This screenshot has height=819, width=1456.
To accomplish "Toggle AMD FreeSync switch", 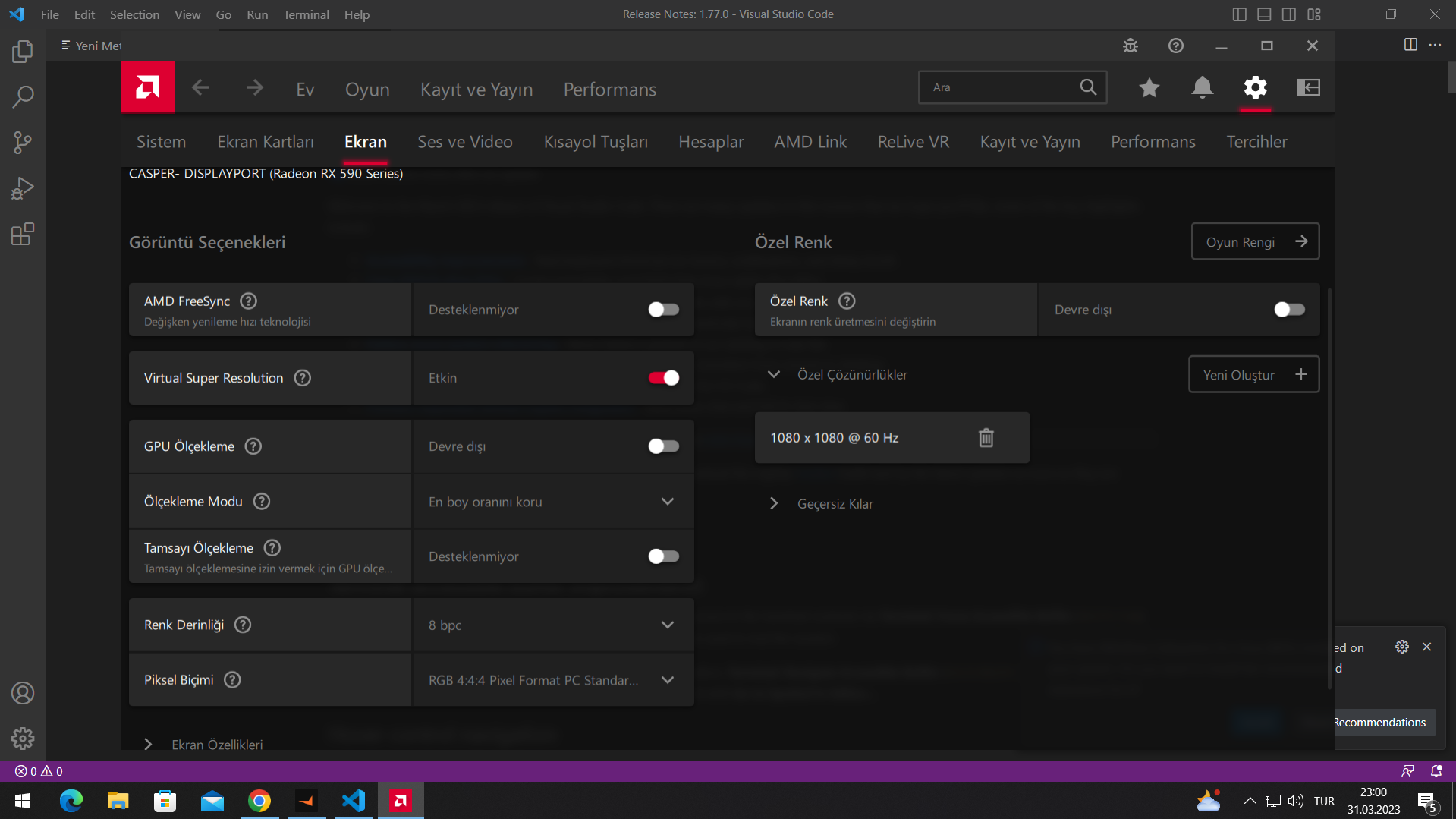I will point(664,310).
